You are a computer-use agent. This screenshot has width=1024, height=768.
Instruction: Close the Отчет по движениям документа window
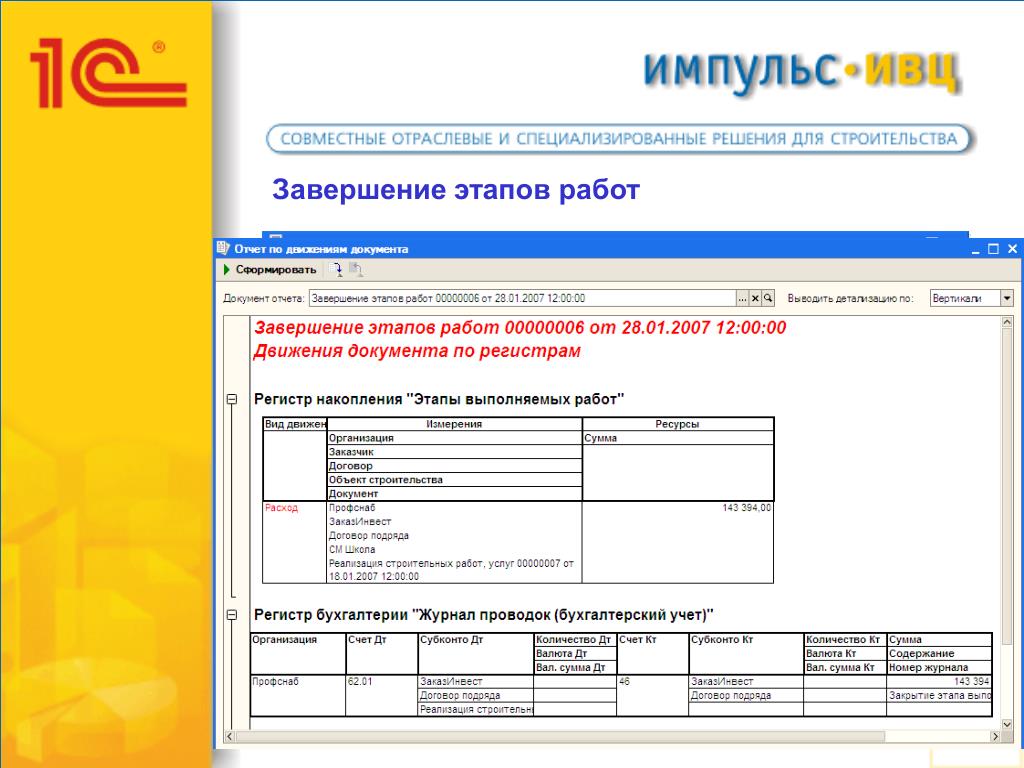click(1012, 249)
